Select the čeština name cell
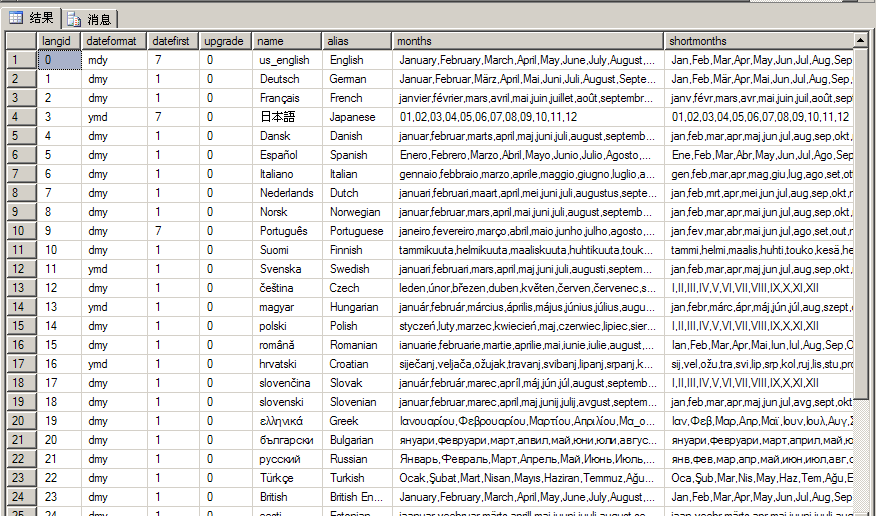This screenshot has height=516, width=876. [287, 288]
